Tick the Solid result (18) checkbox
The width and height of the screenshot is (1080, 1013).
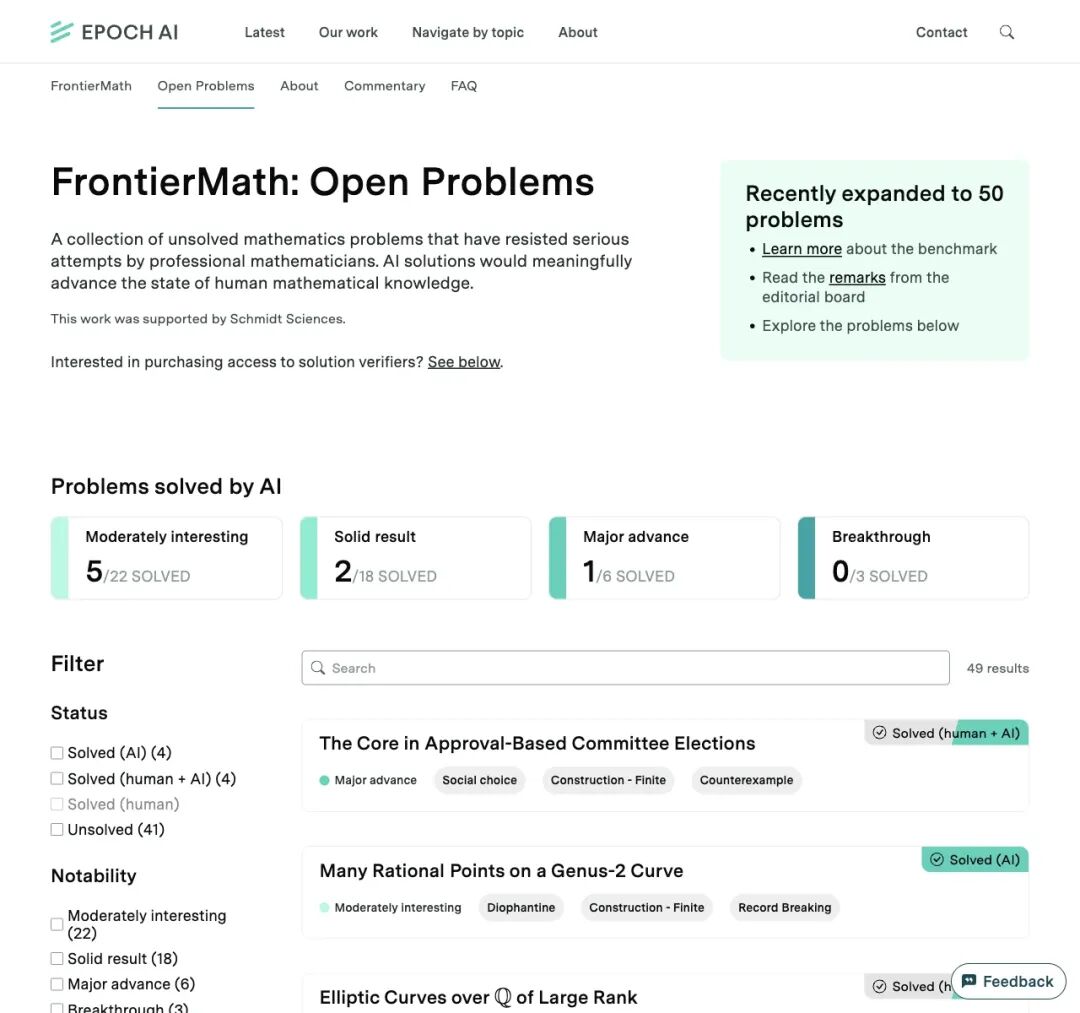(x=56, y=958)
